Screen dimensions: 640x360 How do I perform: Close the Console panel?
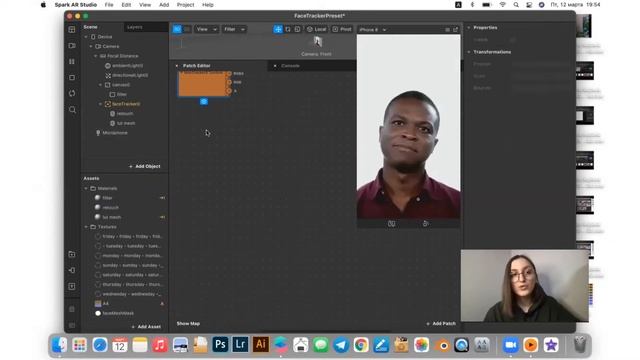(275, 66)
